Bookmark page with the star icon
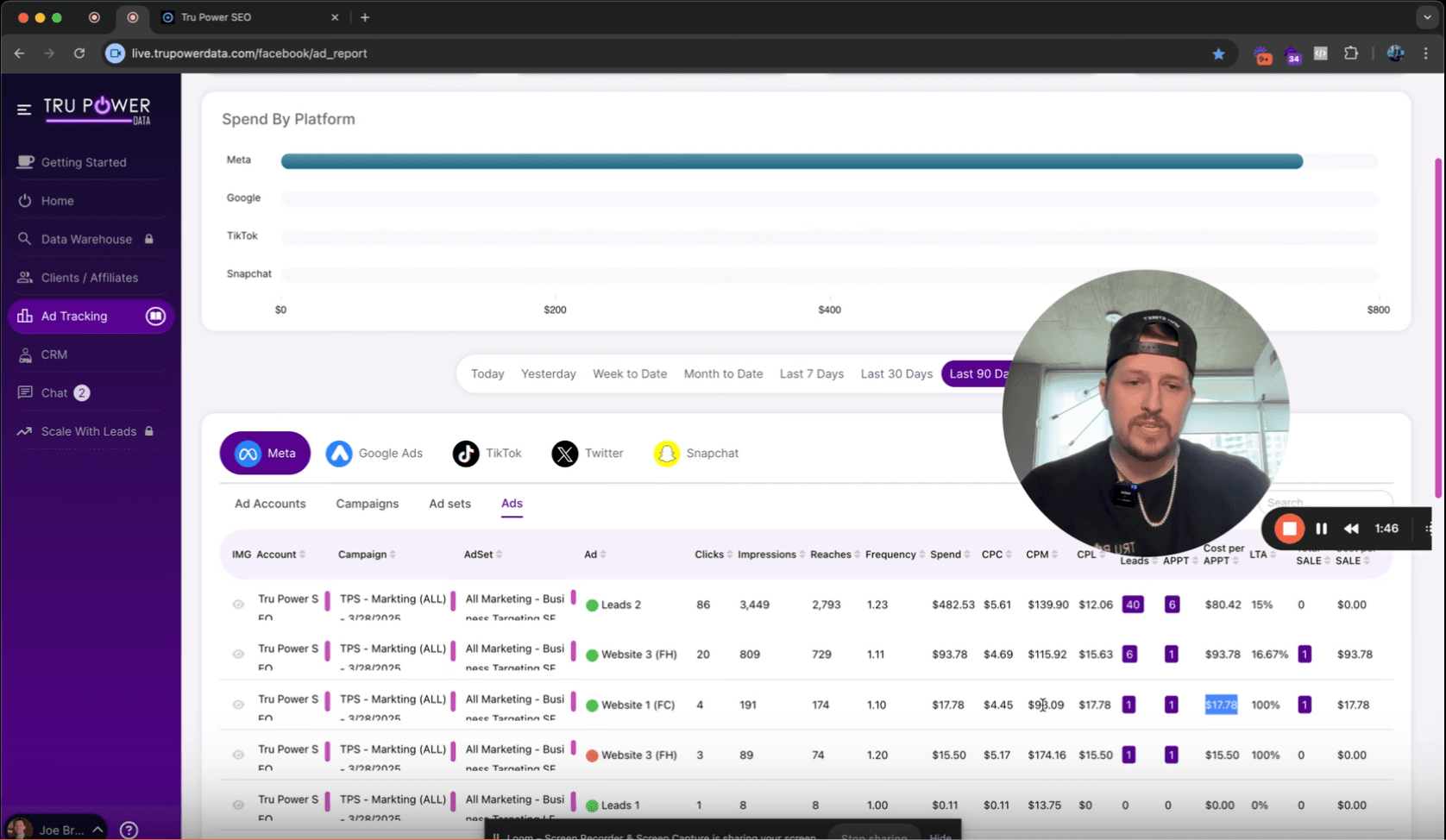The height and width of the screenshot is (840, 1446). [x=1218, y=53]
